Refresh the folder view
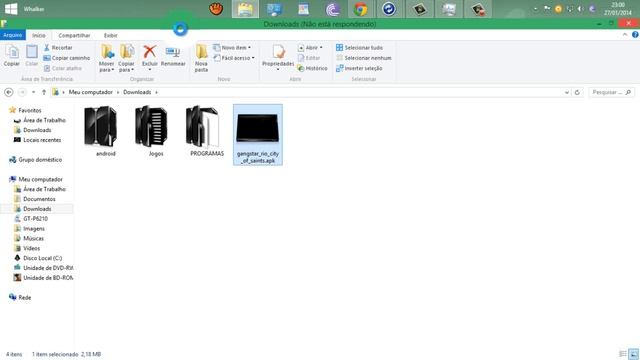This screenshot has width=640, height=360. click(577, 92)
